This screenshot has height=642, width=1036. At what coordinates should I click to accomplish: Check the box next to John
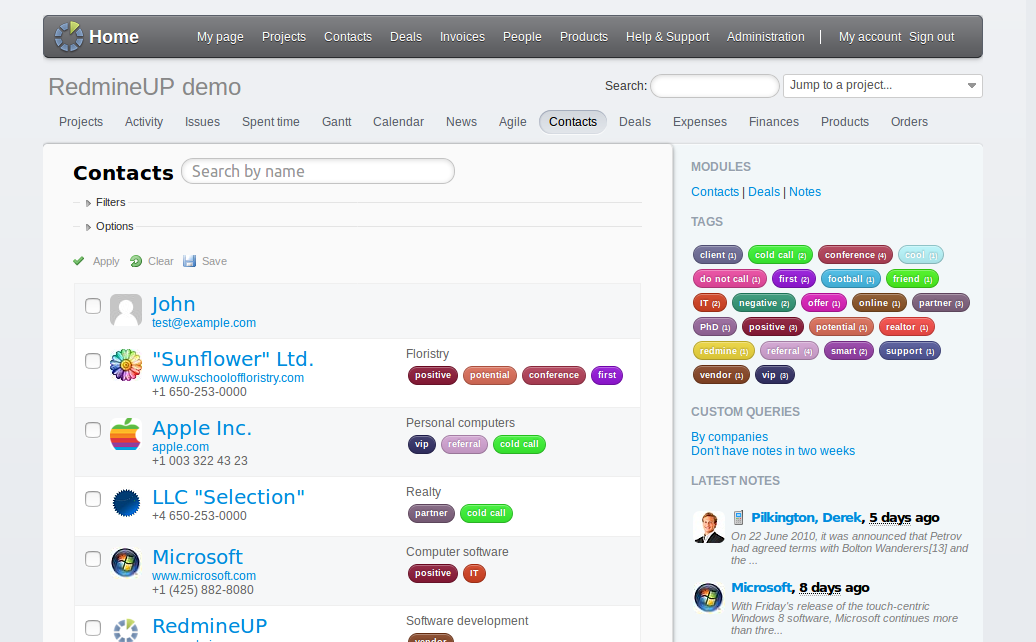click(93, 306)
